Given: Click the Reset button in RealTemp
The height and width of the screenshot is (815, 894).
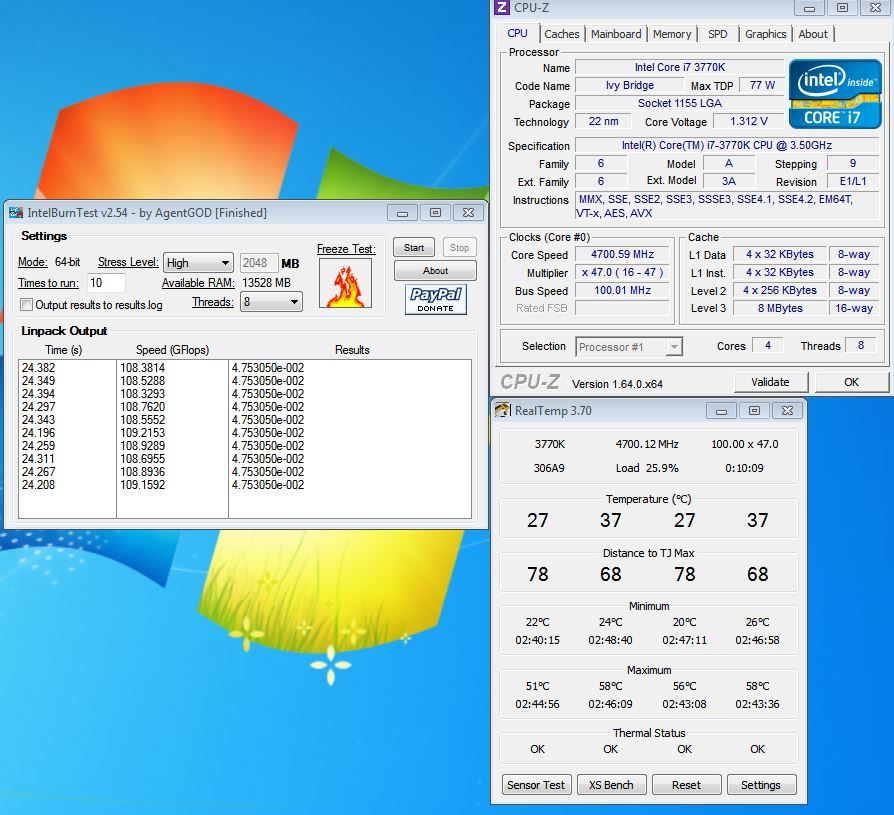Looking at the screenshot, I should coord(686,785).
